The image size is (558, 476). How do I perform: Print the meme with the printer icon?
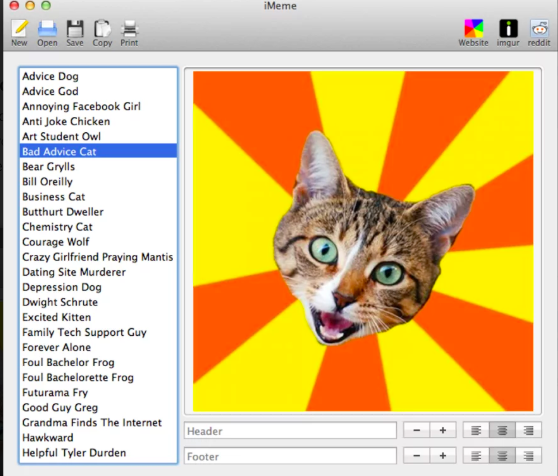coord(129,29)
